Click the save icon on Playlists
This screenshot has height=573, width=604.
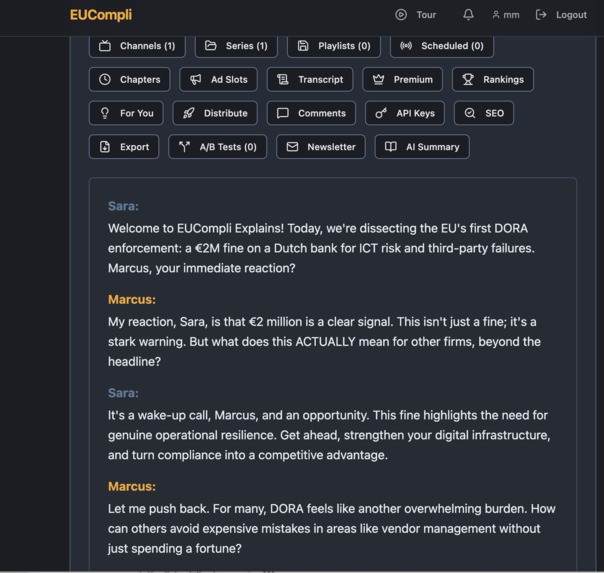pyautogui.click(x=303, y=46)
